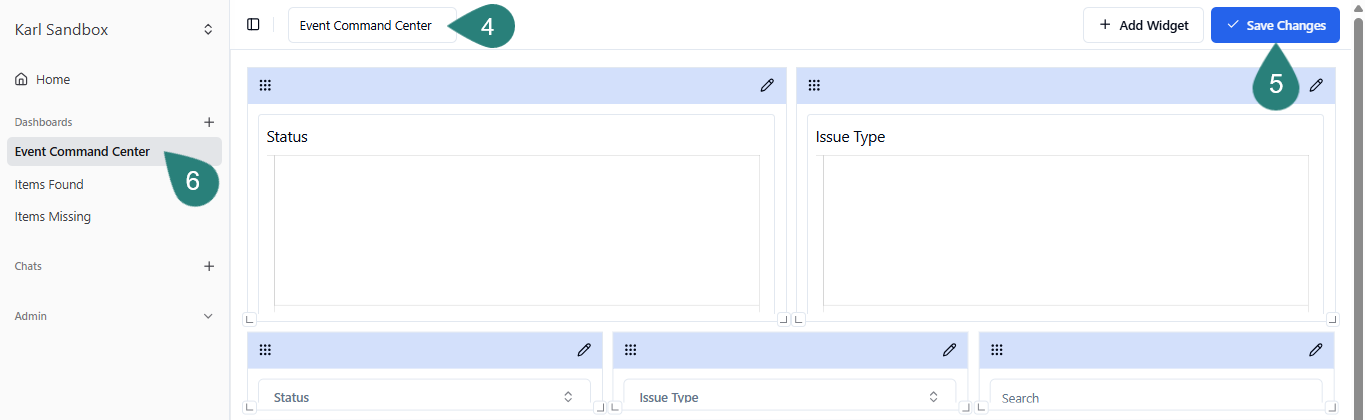This screenshot has width=1365, height=420.
Task: Click the Status chart widget edit pencil
Action: (x=767, y=86)
